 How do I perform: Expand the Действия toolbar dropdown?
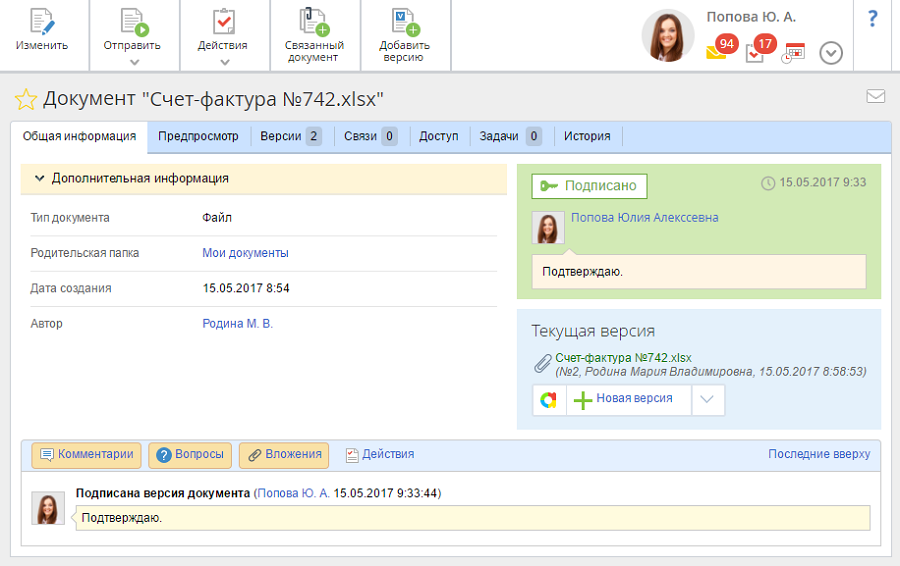(224, 62)
